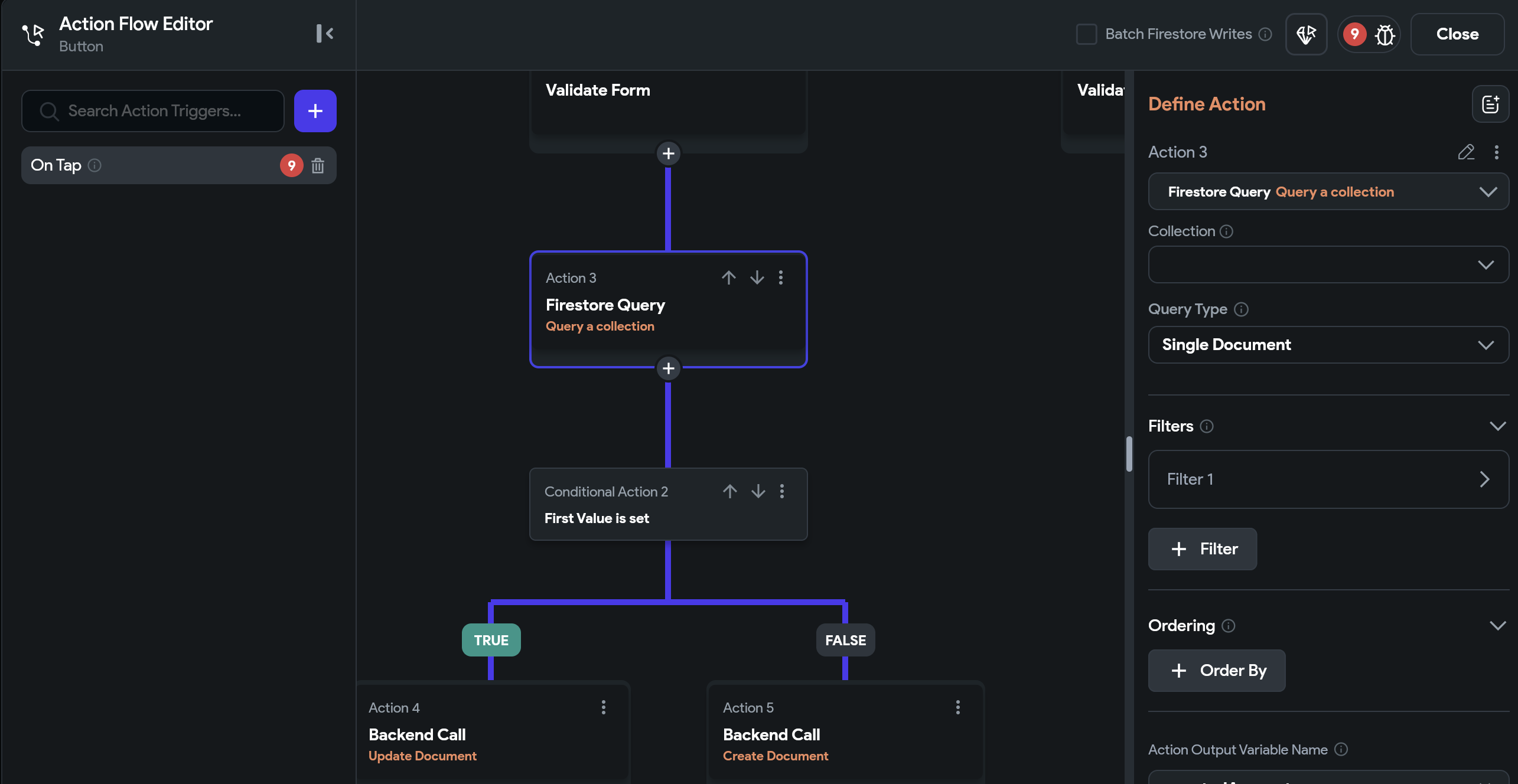Click the notes icon beside Define Action
The image size is (1518, 784).
(x=1490, y=104)
